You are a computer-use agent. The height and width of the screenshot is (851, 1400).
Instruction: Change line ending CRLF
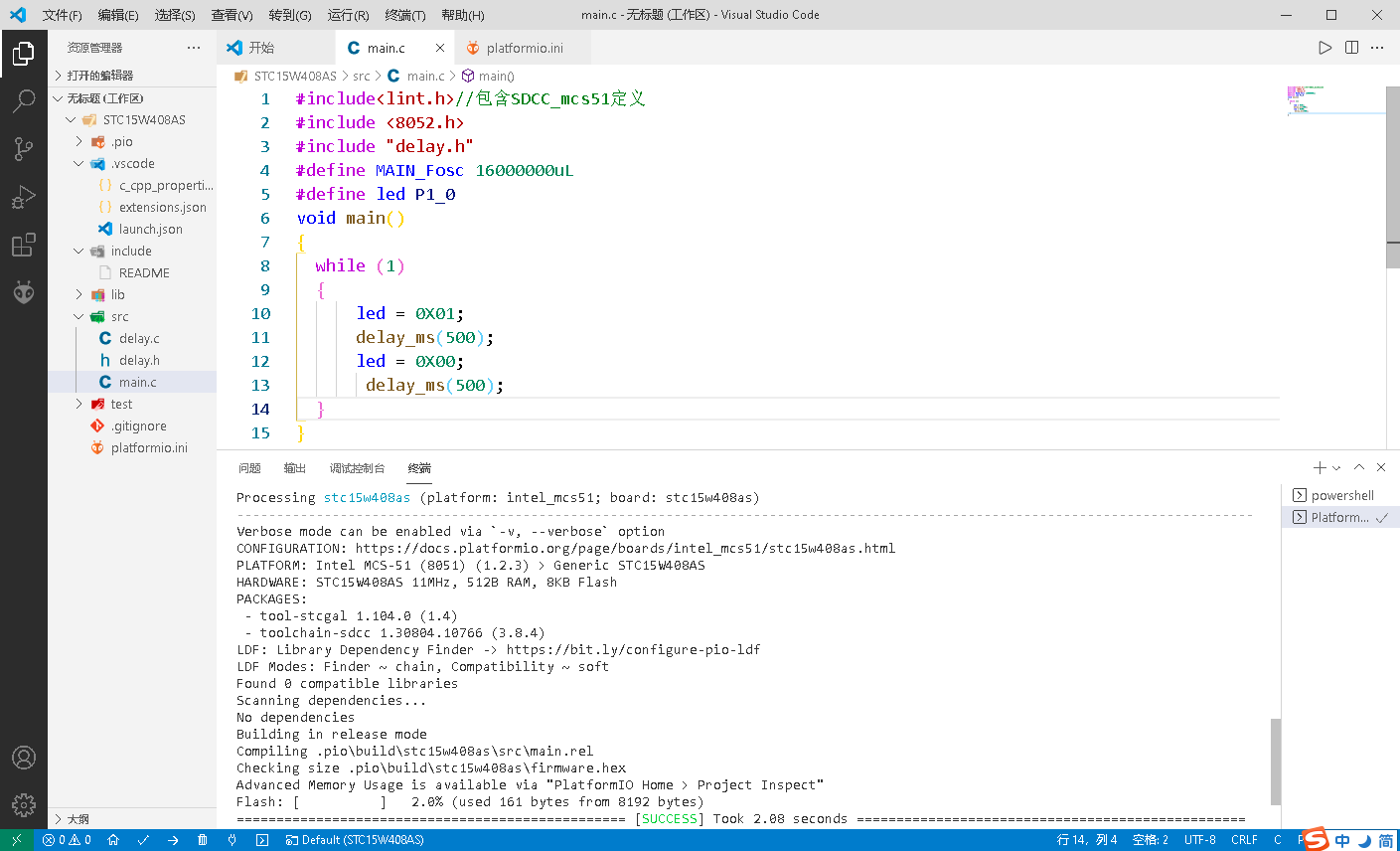(1244, 840)
